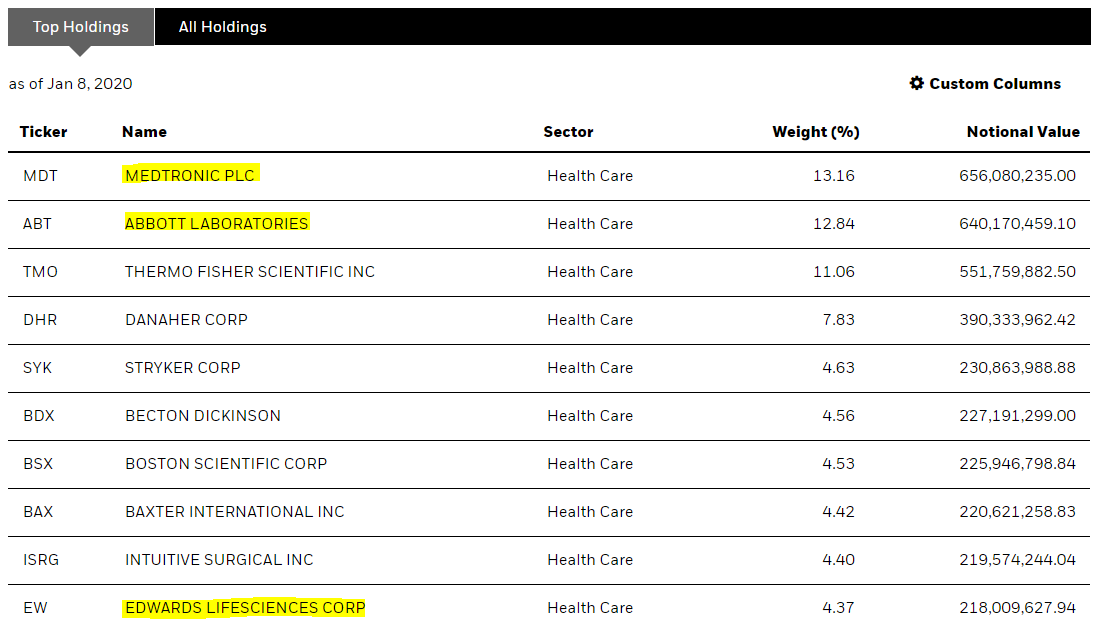Click the BAXTER INTERNATIONAL INC name

(234, 512)
